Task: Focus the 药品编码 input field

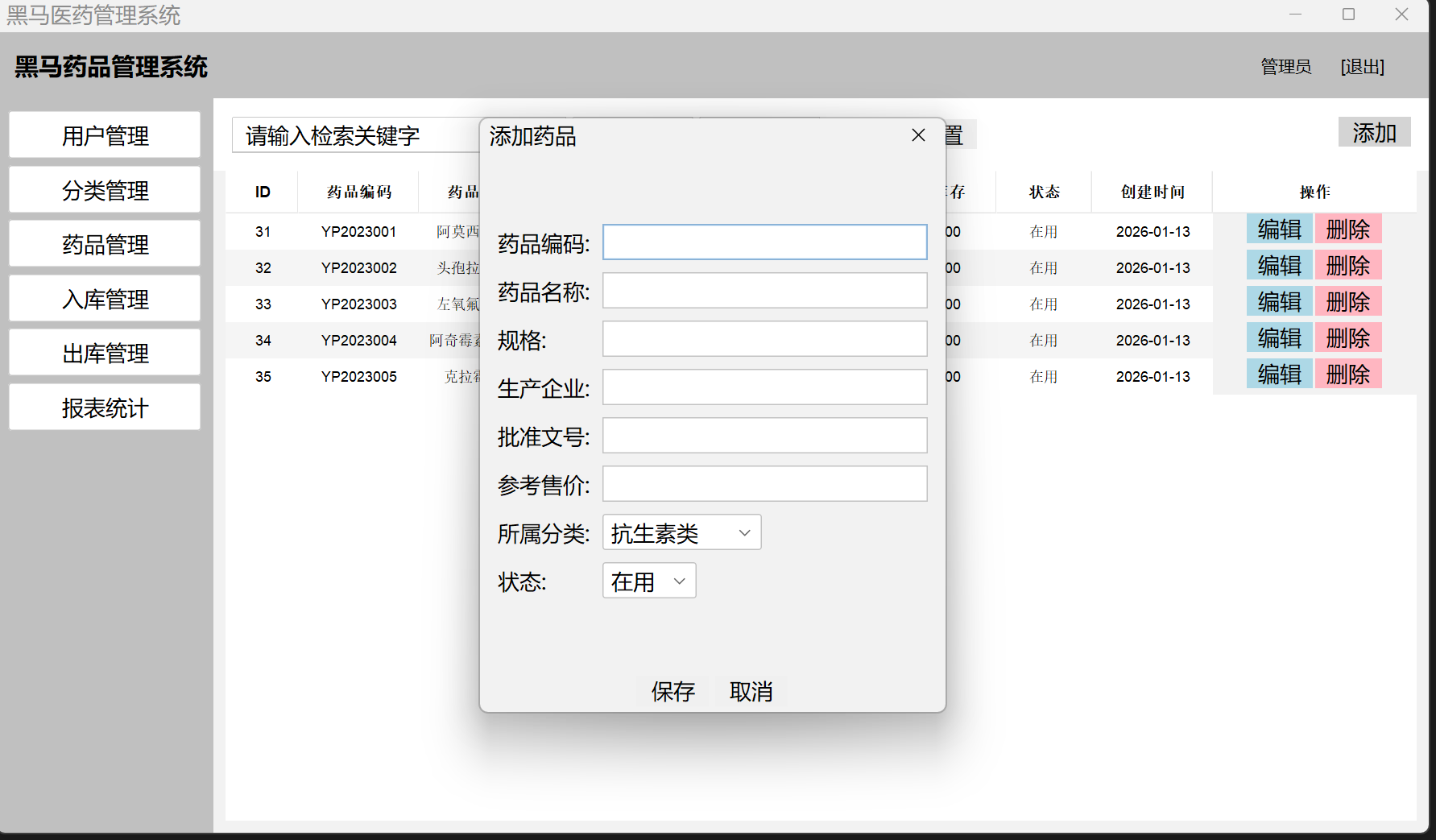Action: [764, 242]
